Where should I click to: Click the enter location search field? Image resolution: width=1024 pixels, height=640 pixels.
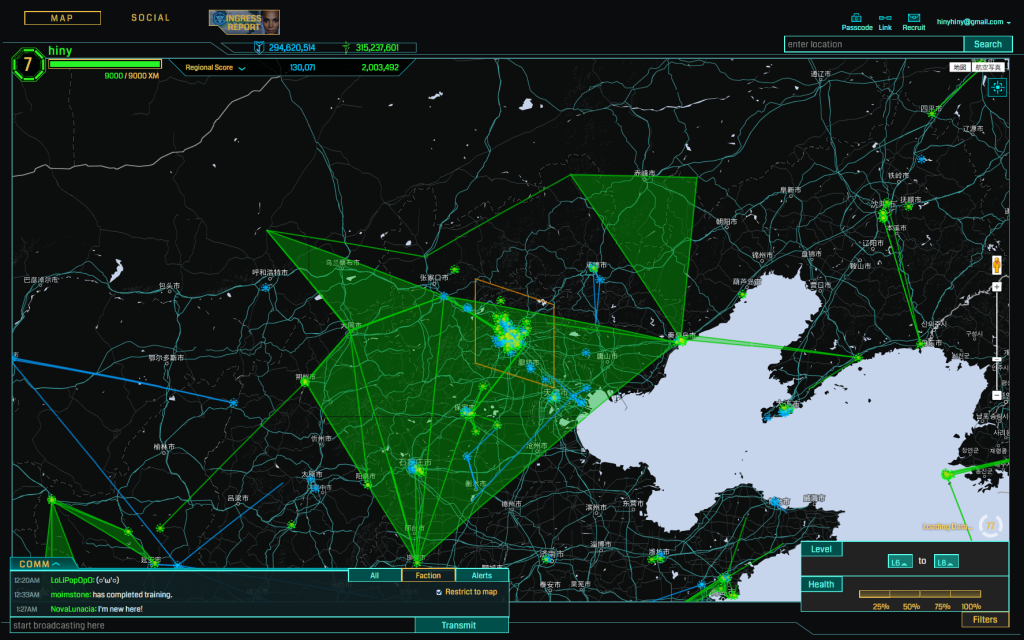(874, 44)
